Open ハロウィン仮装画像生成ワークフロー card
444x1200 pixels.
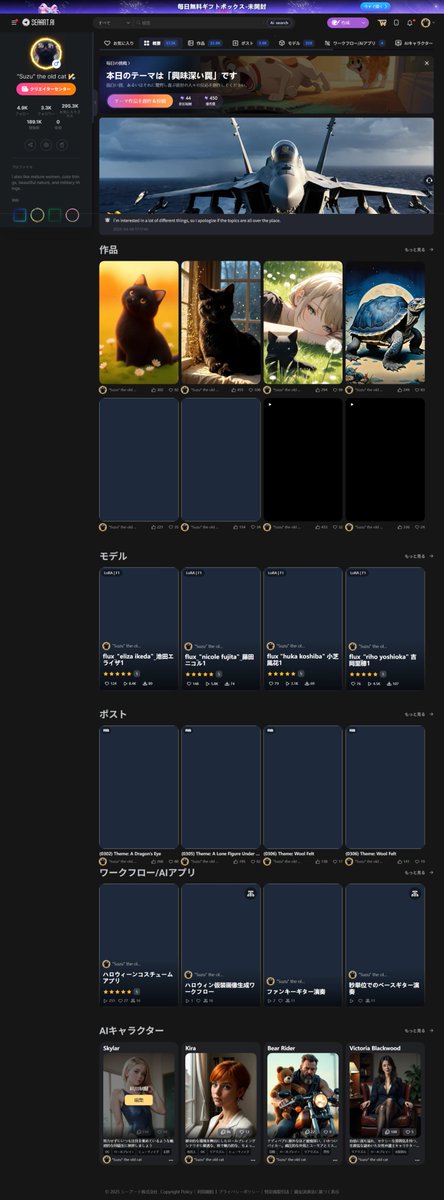221,945
